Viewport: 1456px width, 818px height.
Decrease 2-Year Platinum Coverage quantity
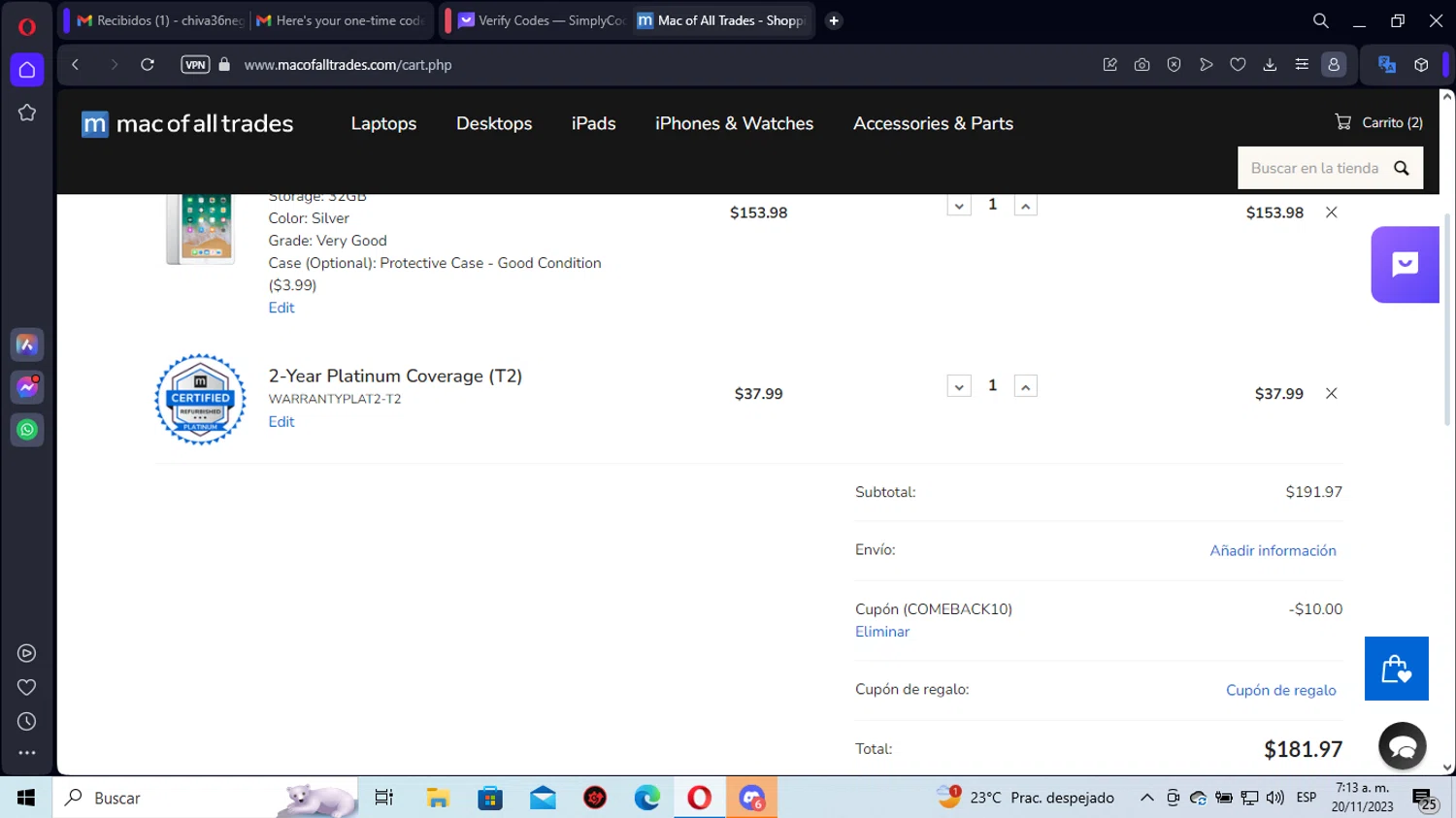959,386
